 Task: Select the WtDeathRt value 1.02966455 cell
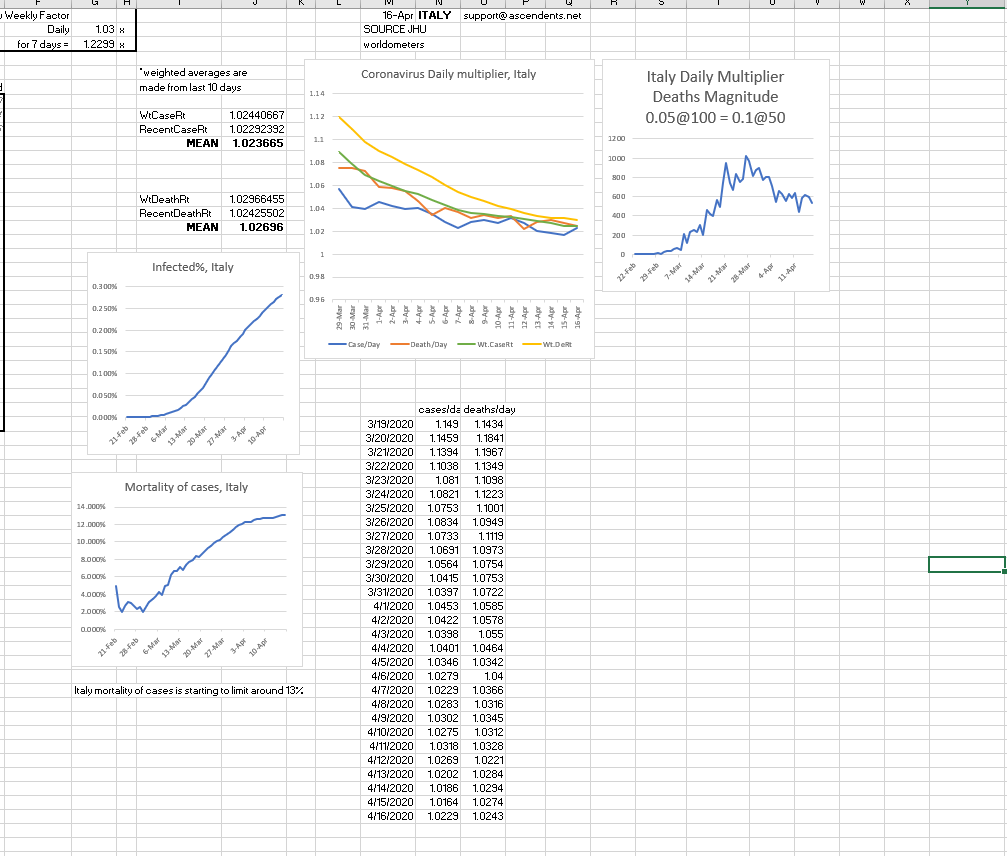click(x=257, y=201)
